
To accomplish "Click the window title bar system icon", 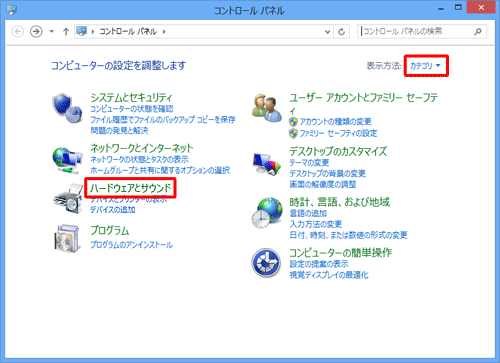I will [x=11, y=10].
